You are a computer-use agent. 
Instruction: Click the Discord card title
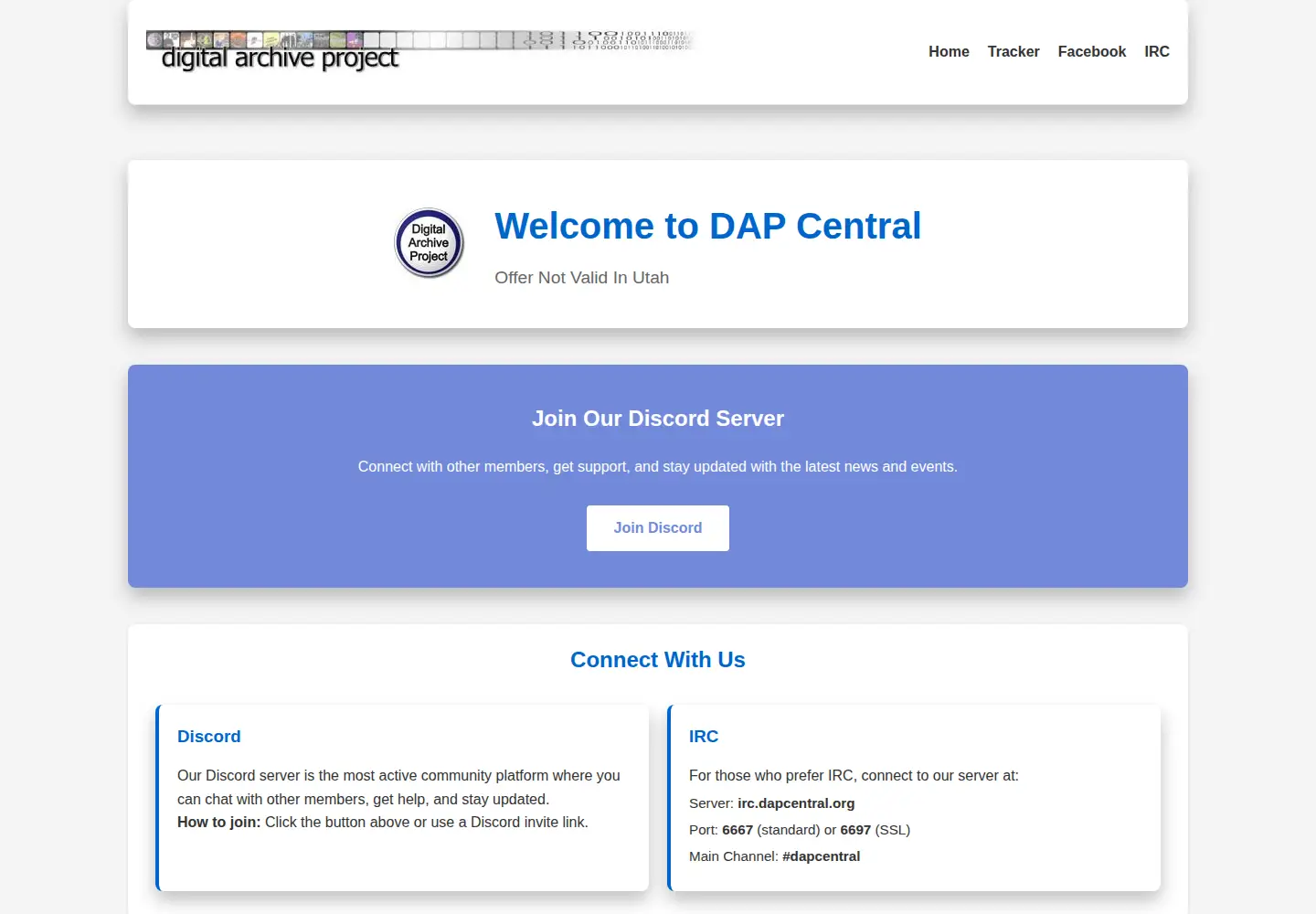click(209, 737)
